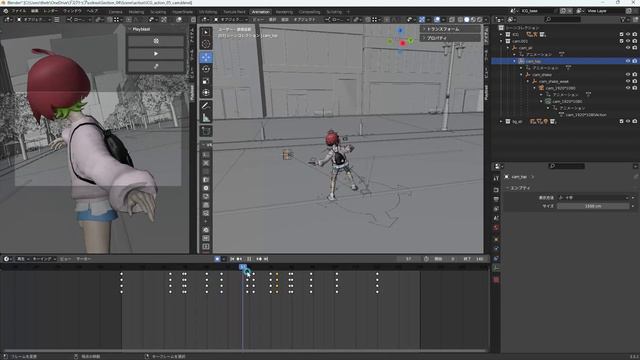This screenshot has width=640, height=360.
Task: Jump to the timeline end frame
Action: coord(266,259)
